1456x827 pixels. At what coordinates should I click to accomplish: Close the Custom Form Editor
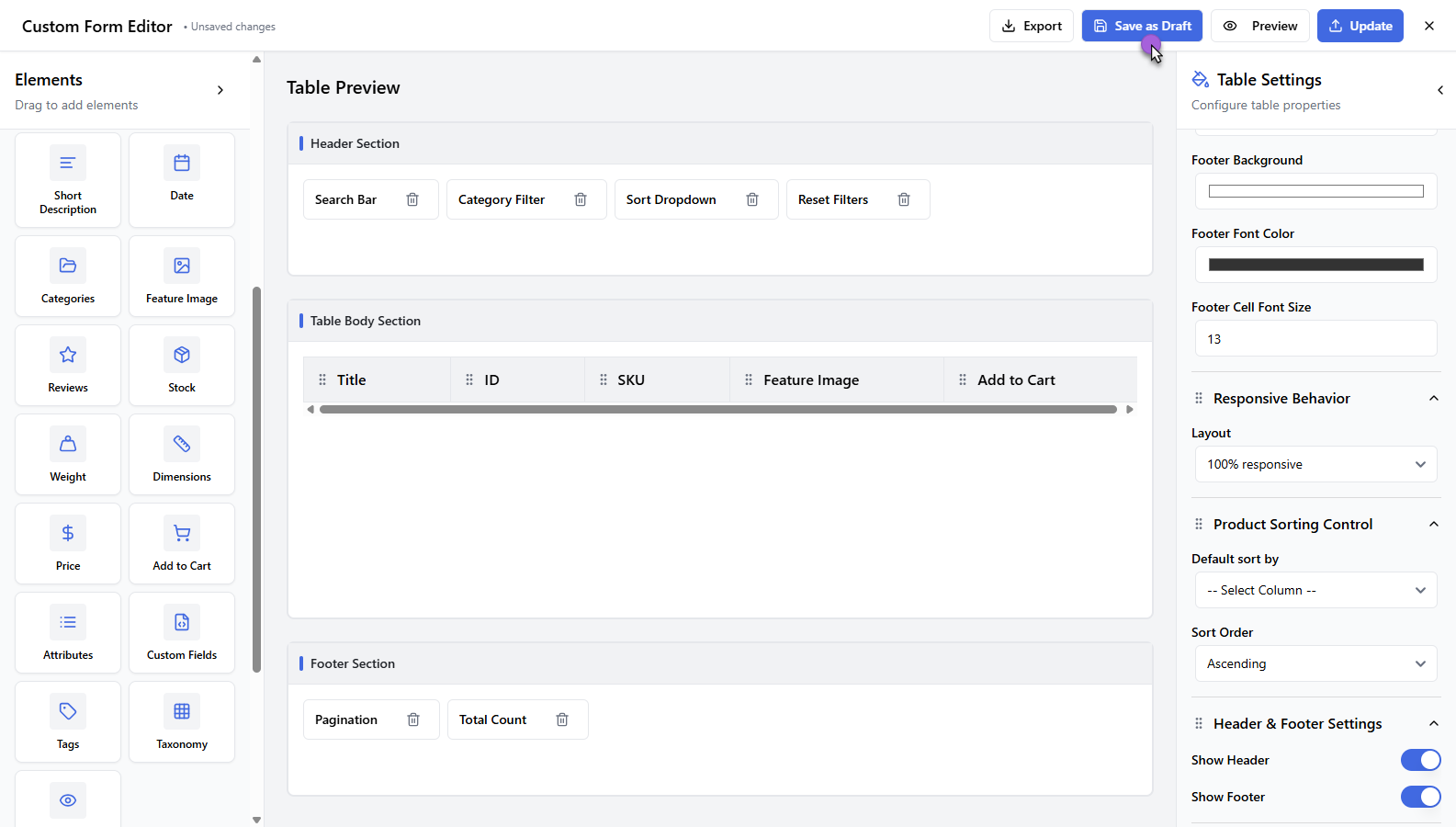1429,26
